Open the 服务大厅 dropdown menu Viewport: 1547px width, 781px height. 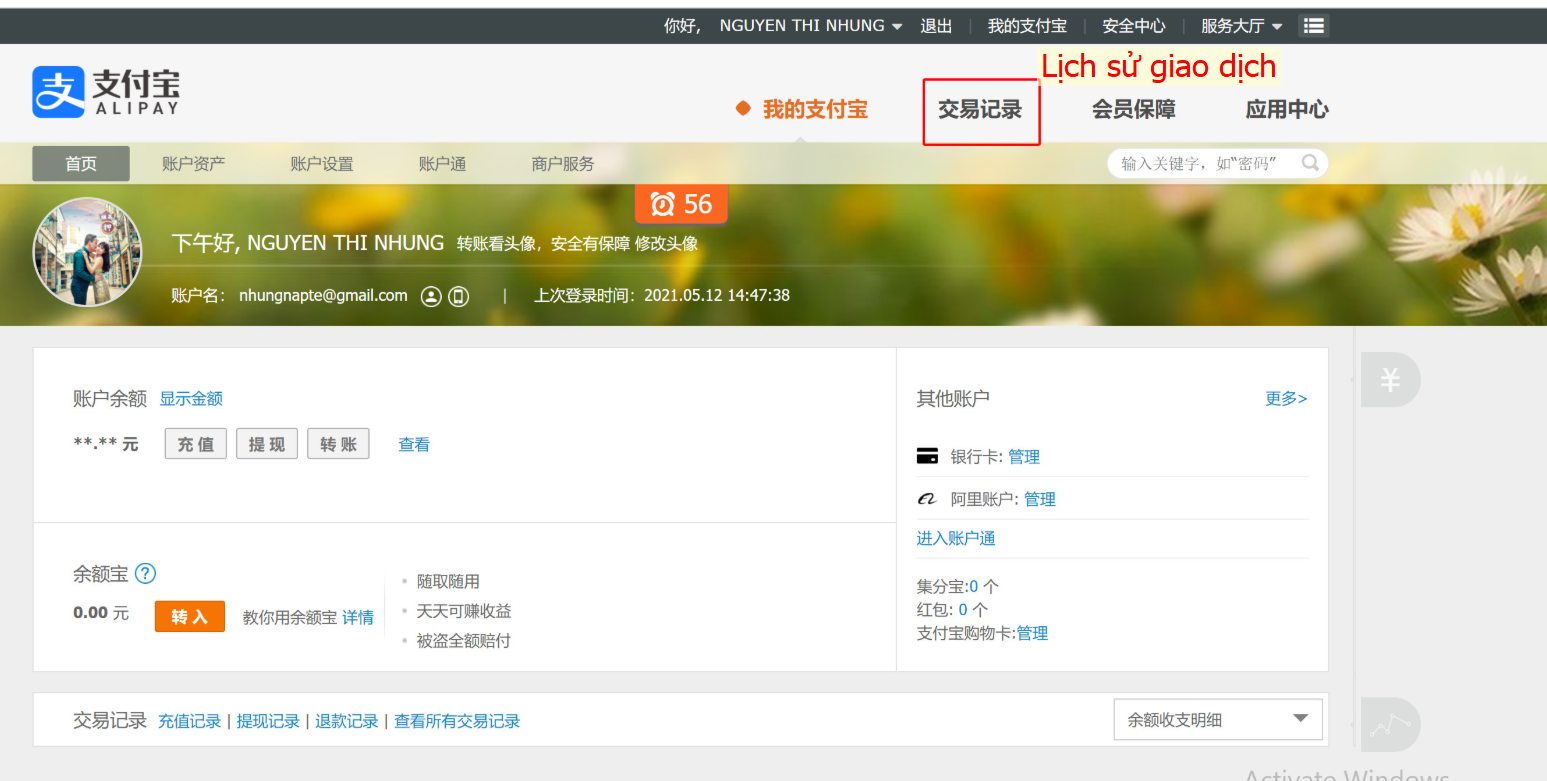[x=1241, y=26]
